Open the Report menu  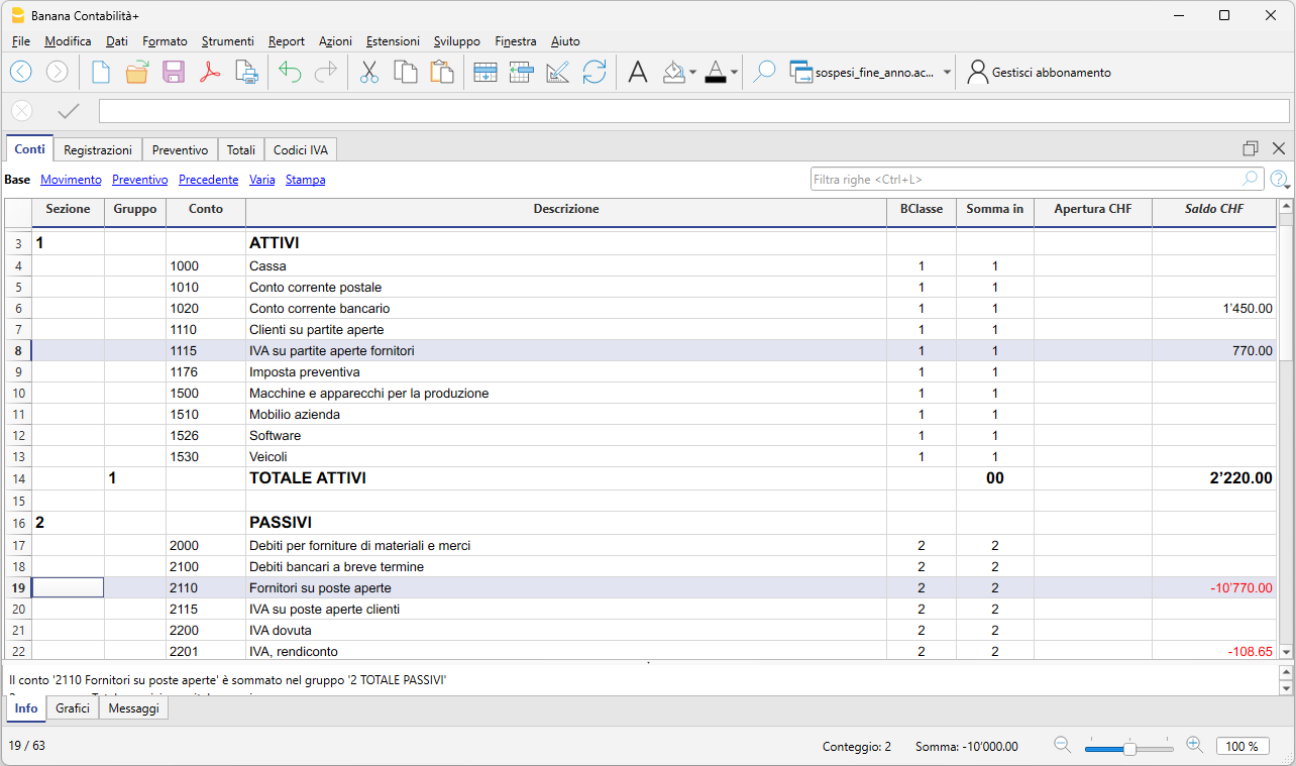click(287, 41)
